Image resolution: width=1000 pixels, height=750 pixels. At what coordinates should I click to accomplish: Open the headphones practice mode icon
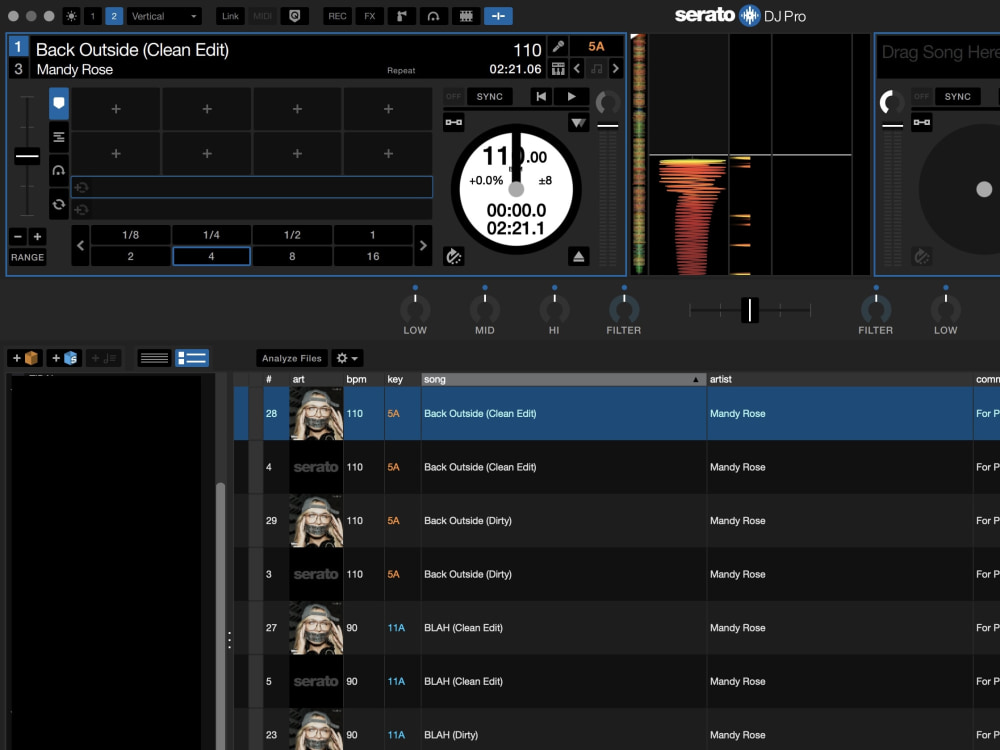coord(434,16)
